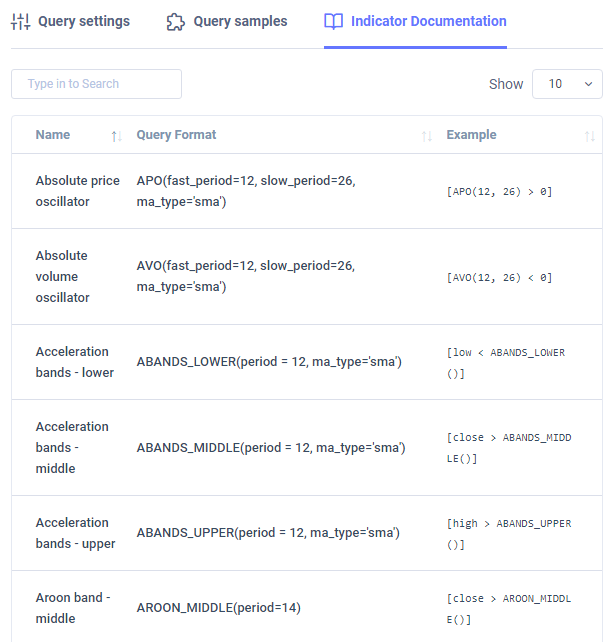Sort table by Example column arrows
The width and height of the screenshot is (613, 642).
coord(590,136)
